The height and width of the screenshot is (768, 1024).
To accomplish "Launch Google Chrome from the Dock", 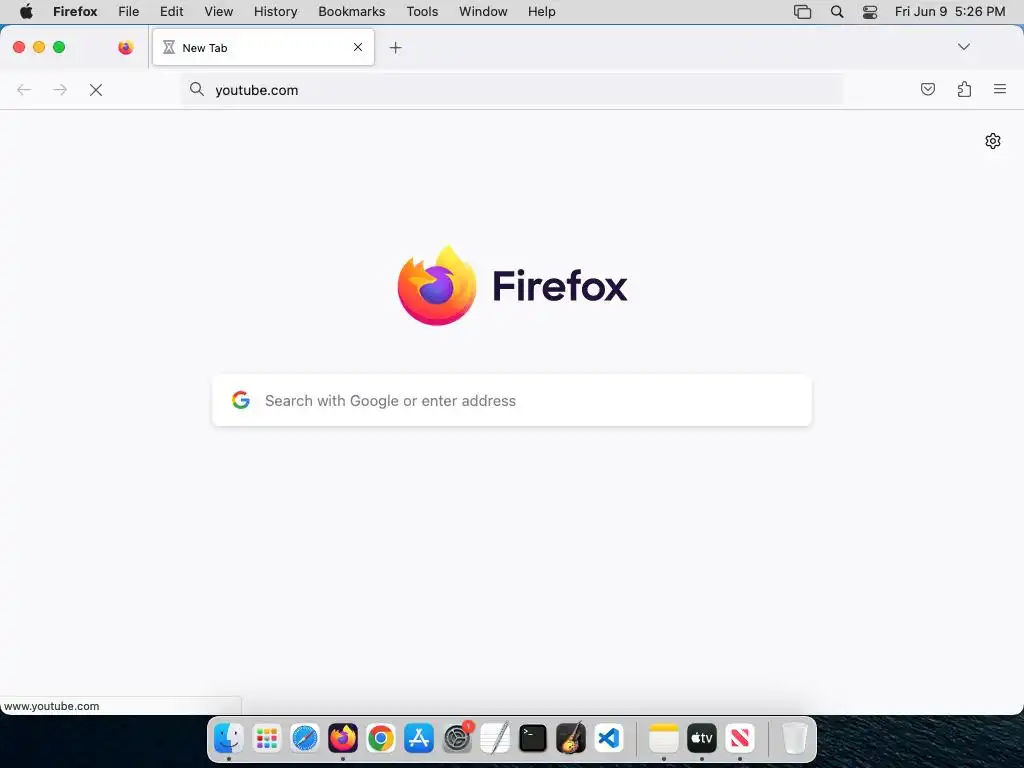I will (381, 739).
